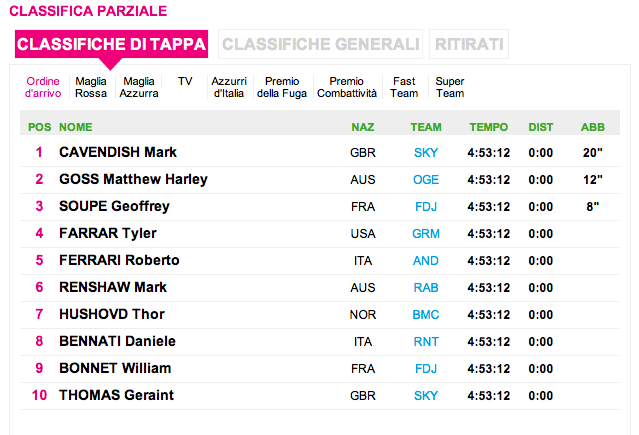Follow the RAB team link
The height and width of the screenshot is (435, 639).
(426, 288)
